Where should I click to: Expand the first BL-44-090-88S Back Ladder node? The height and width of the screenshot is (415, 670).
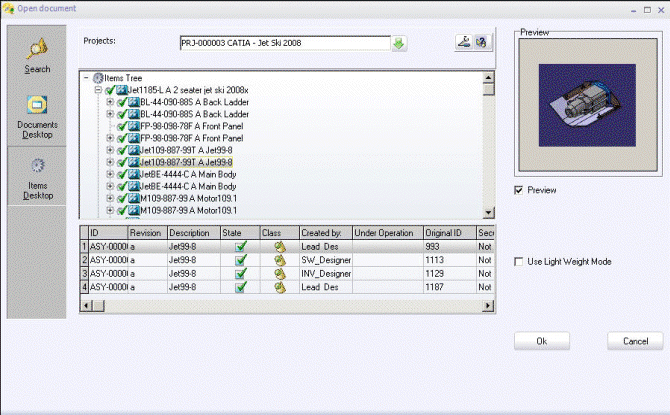click(x=110, y=102)
